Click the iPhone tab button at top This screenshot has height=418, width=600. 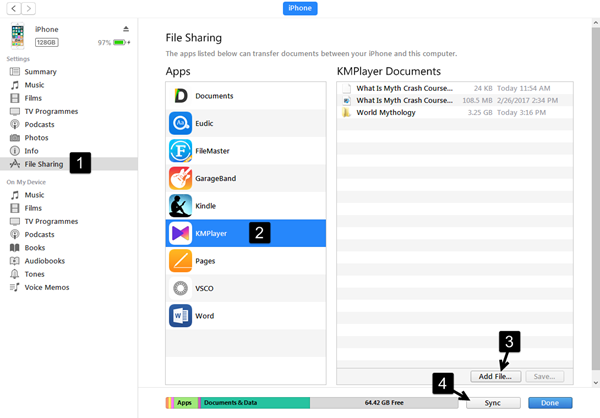pos(300,8)
